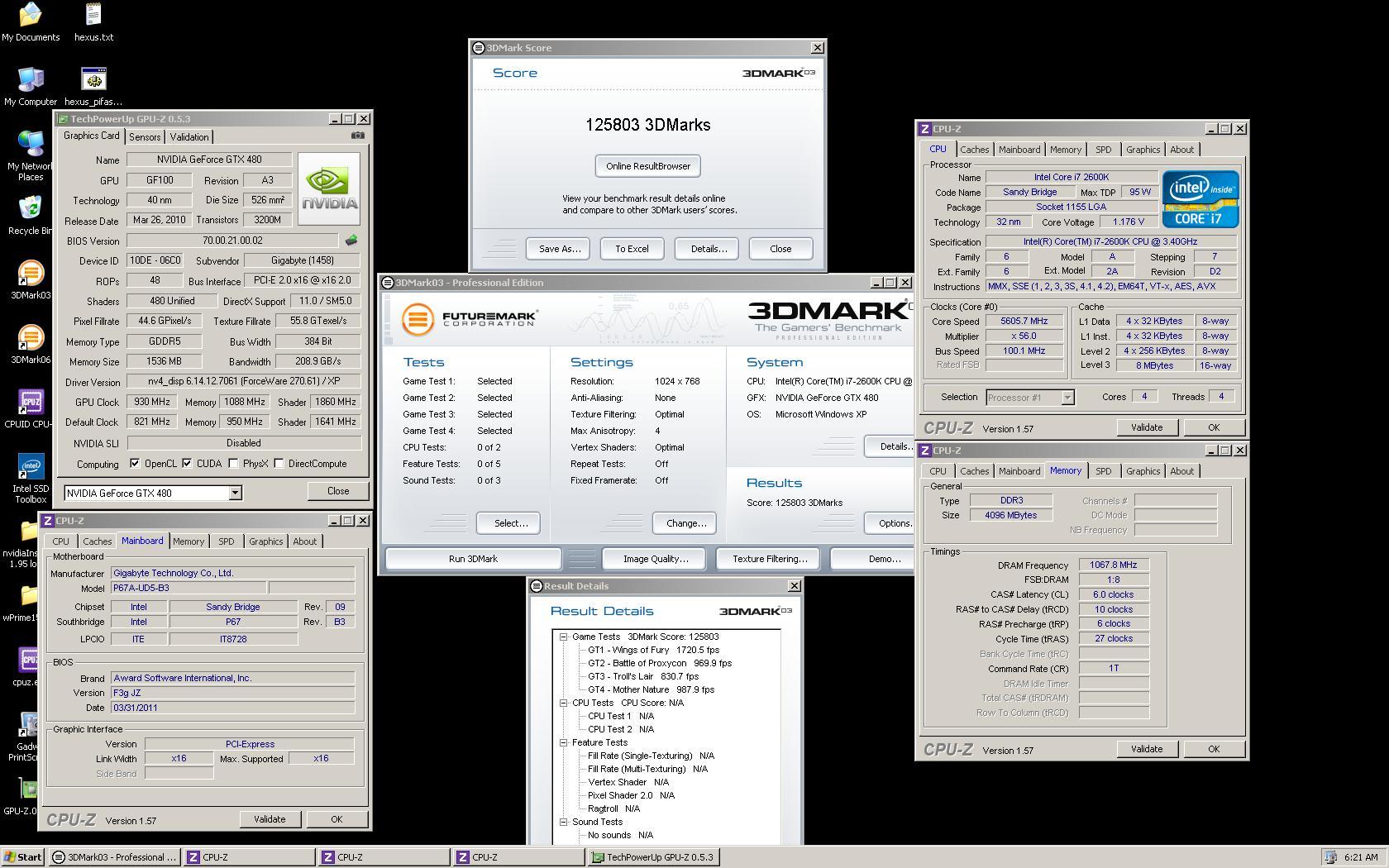Toggle the DirectCompute checkbox in GPU-Z

coord(279,464)
